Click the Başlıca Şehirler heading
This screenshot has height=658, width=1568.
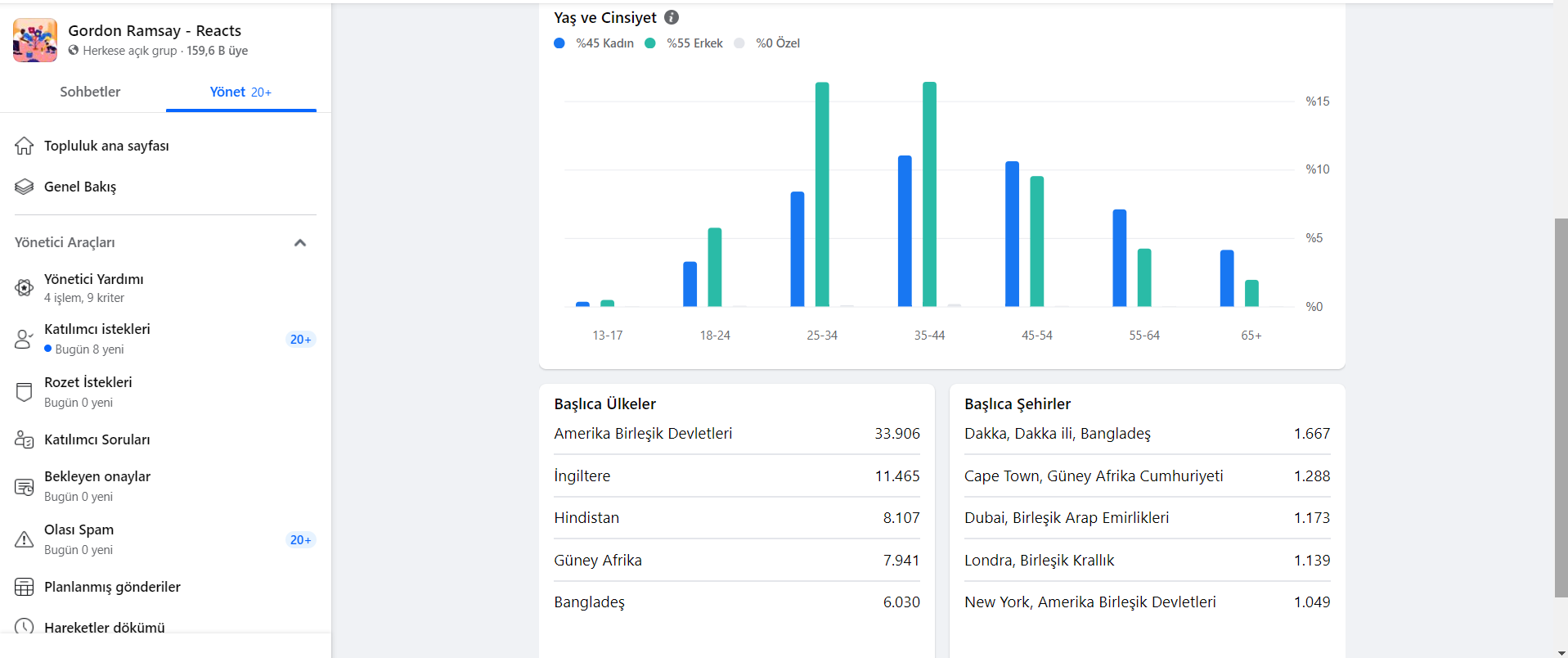pyautogui.click(x=1018, y=404)
